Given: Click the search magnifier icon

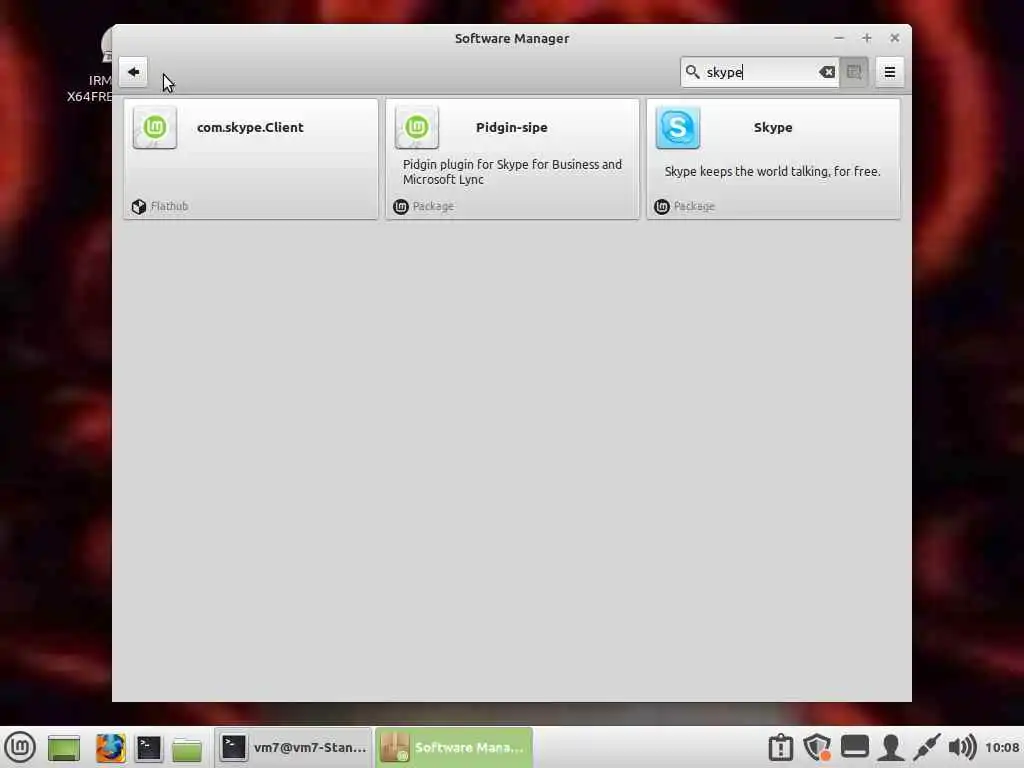Looking at the screenshot, I should (692, 72).
